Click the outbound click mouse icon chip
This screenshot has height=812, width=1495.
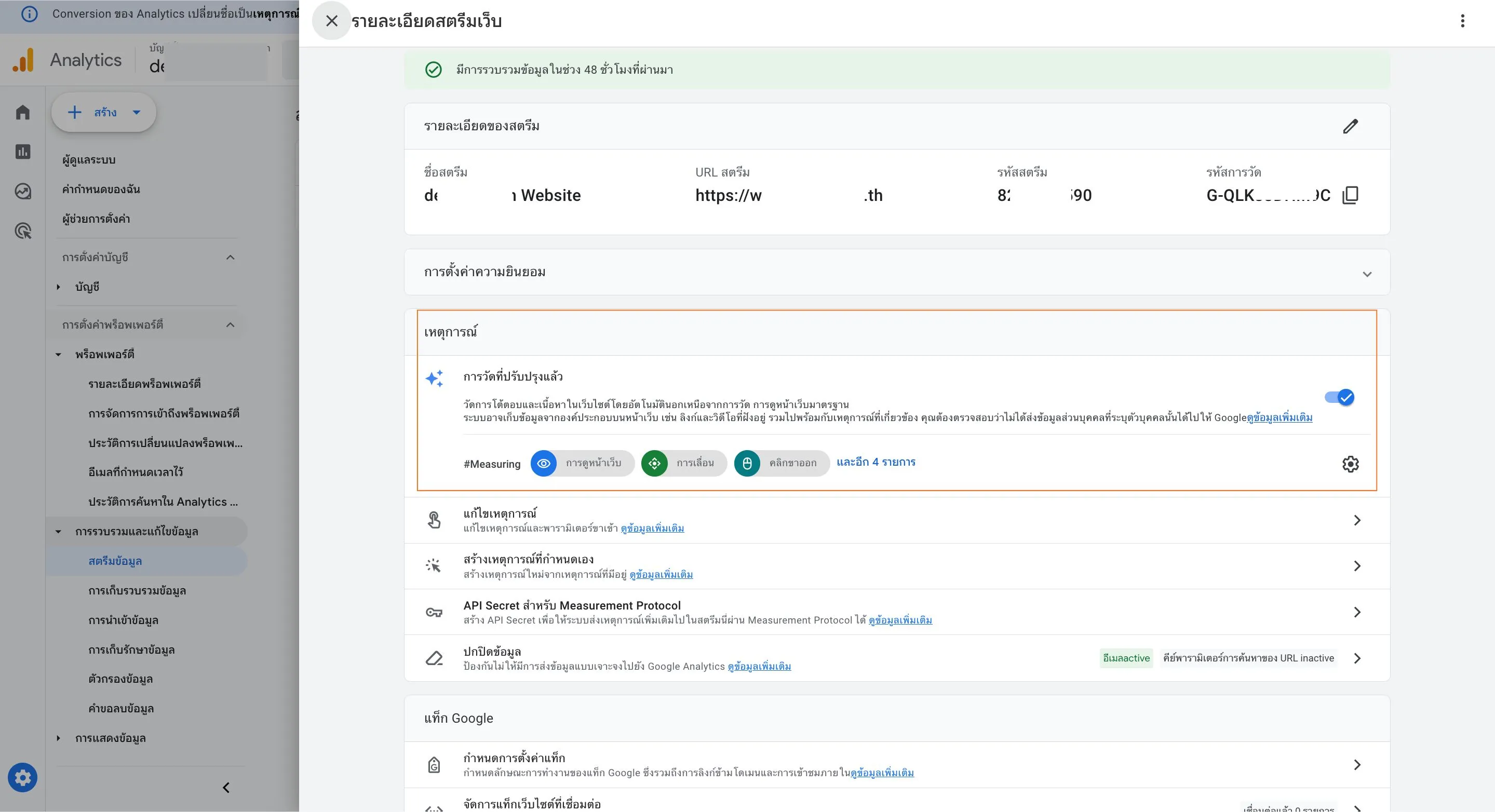[747, 463]
